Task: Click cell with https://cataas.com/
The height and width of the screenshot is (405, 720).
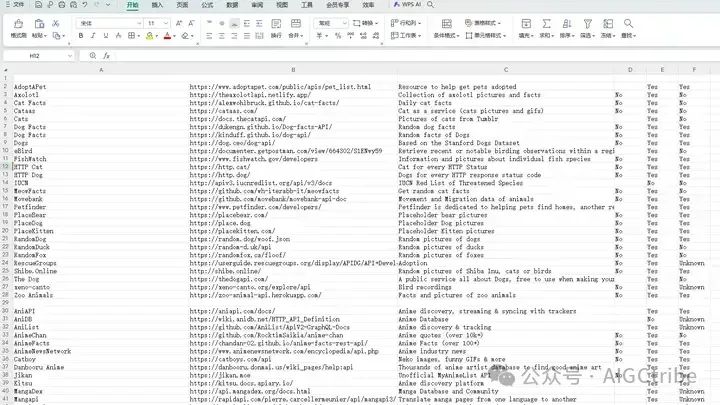Action: [x=293, y=111]
